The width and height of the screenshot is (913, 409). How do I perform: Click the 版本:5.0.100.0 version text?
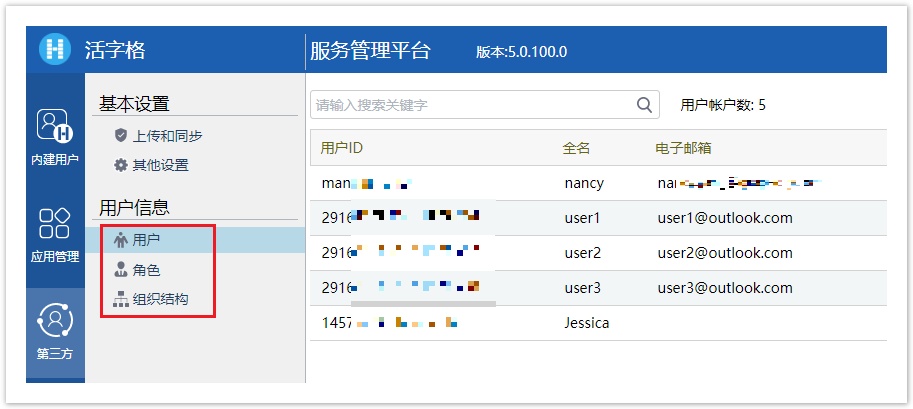pyautogui.click(x=521, y=52)
